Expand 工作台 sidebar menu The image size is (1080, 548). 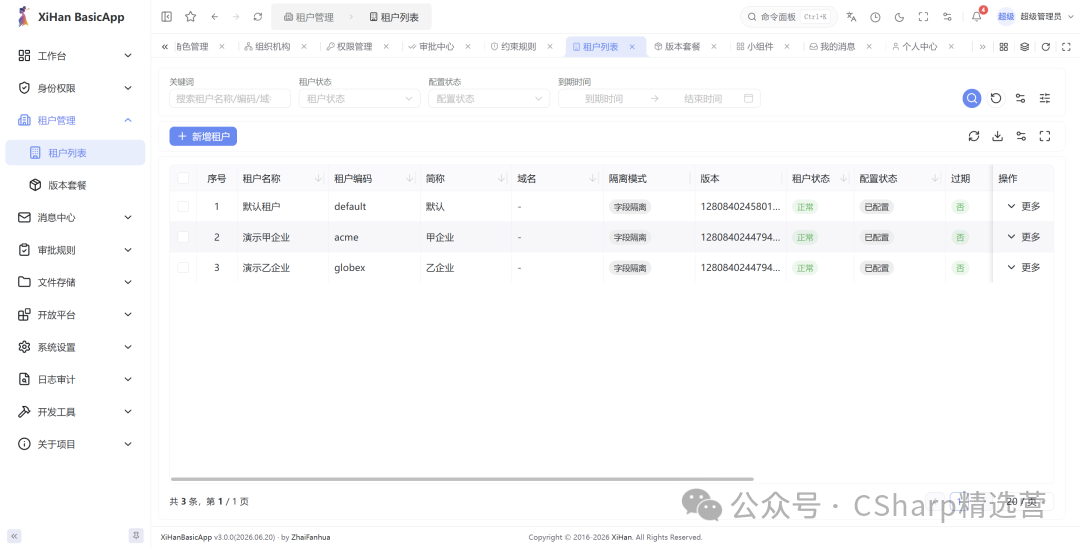click(x=75, y=56)
